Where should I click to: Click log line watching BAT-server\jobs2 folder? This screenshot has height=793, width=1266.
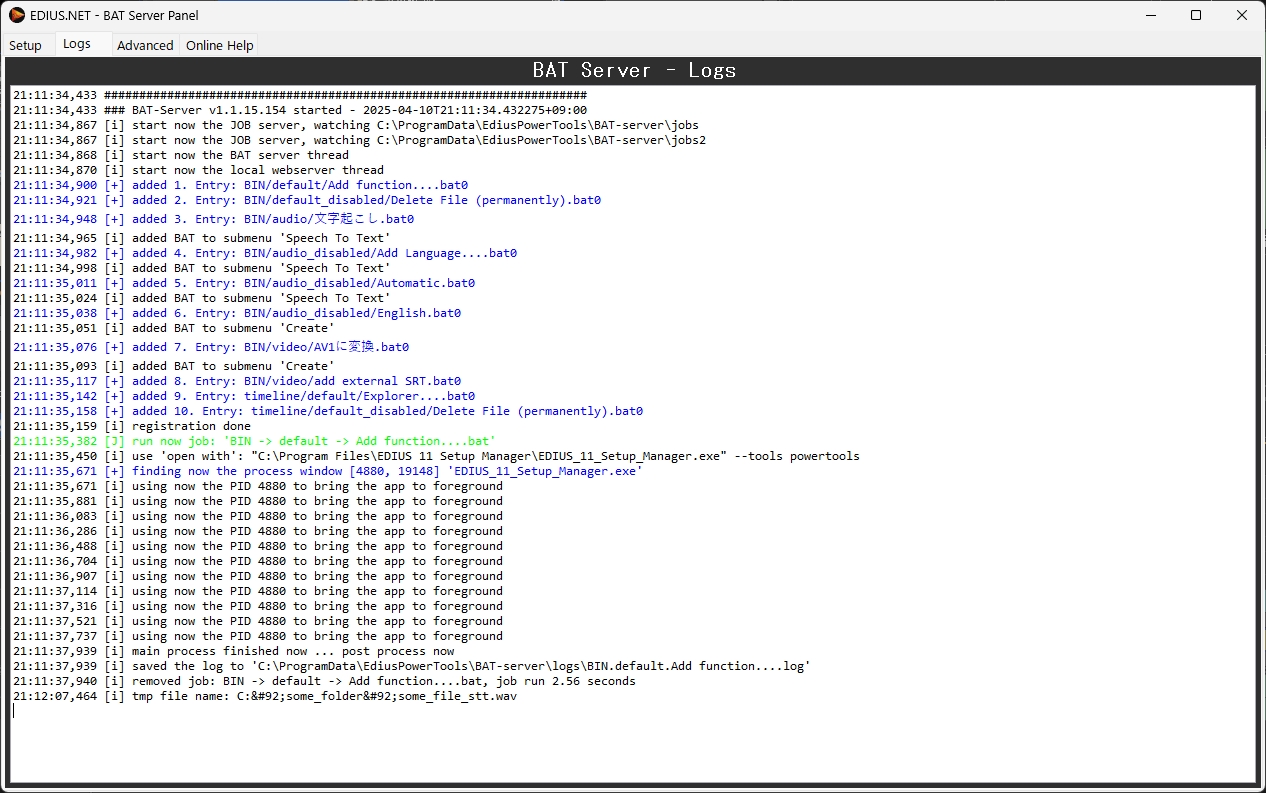pyautogui.click(x=359, y=140)
